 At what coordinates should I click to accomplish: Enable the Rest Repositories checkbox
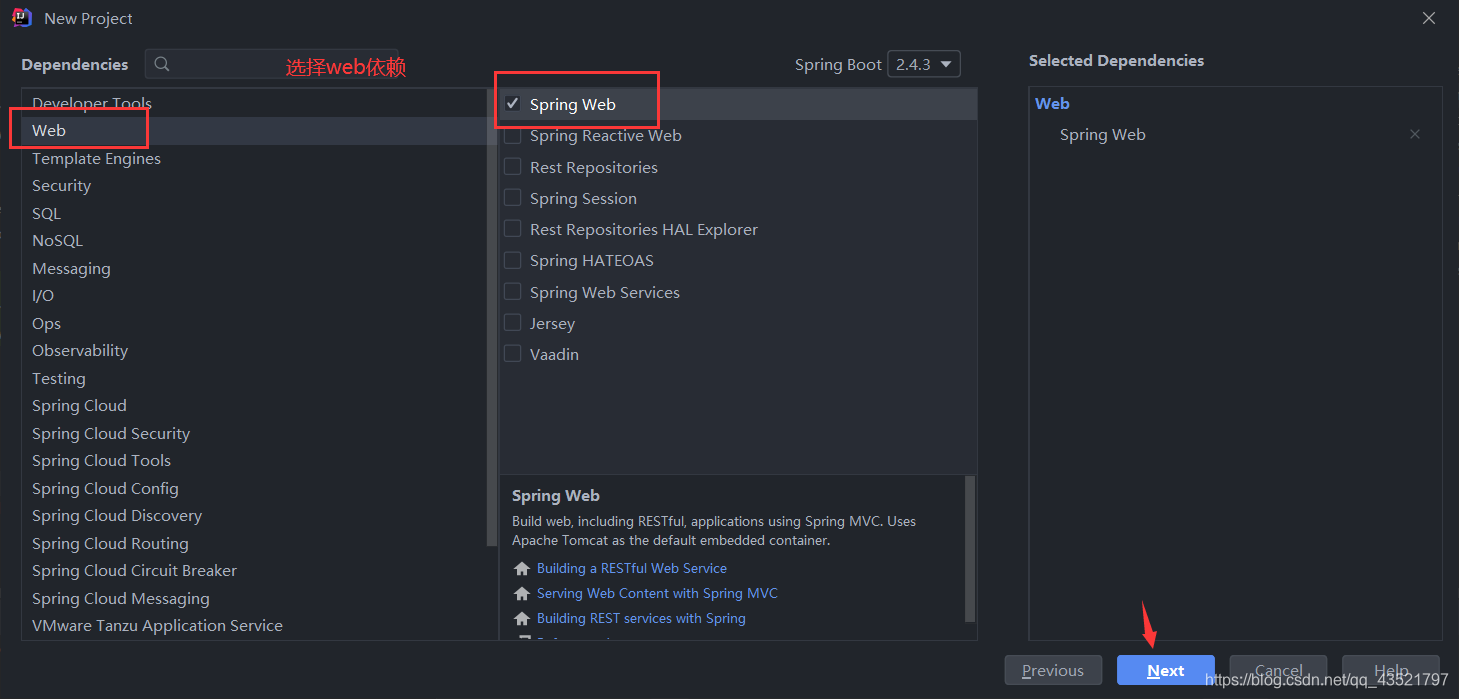tap(513, 167)
